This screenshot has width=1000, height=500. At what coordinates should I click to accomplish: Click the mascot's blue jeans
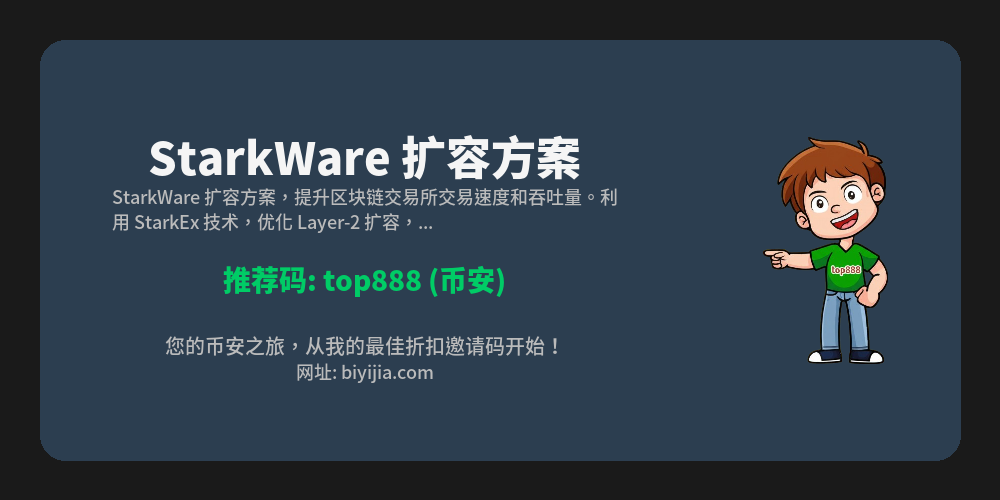click(846, 321)
